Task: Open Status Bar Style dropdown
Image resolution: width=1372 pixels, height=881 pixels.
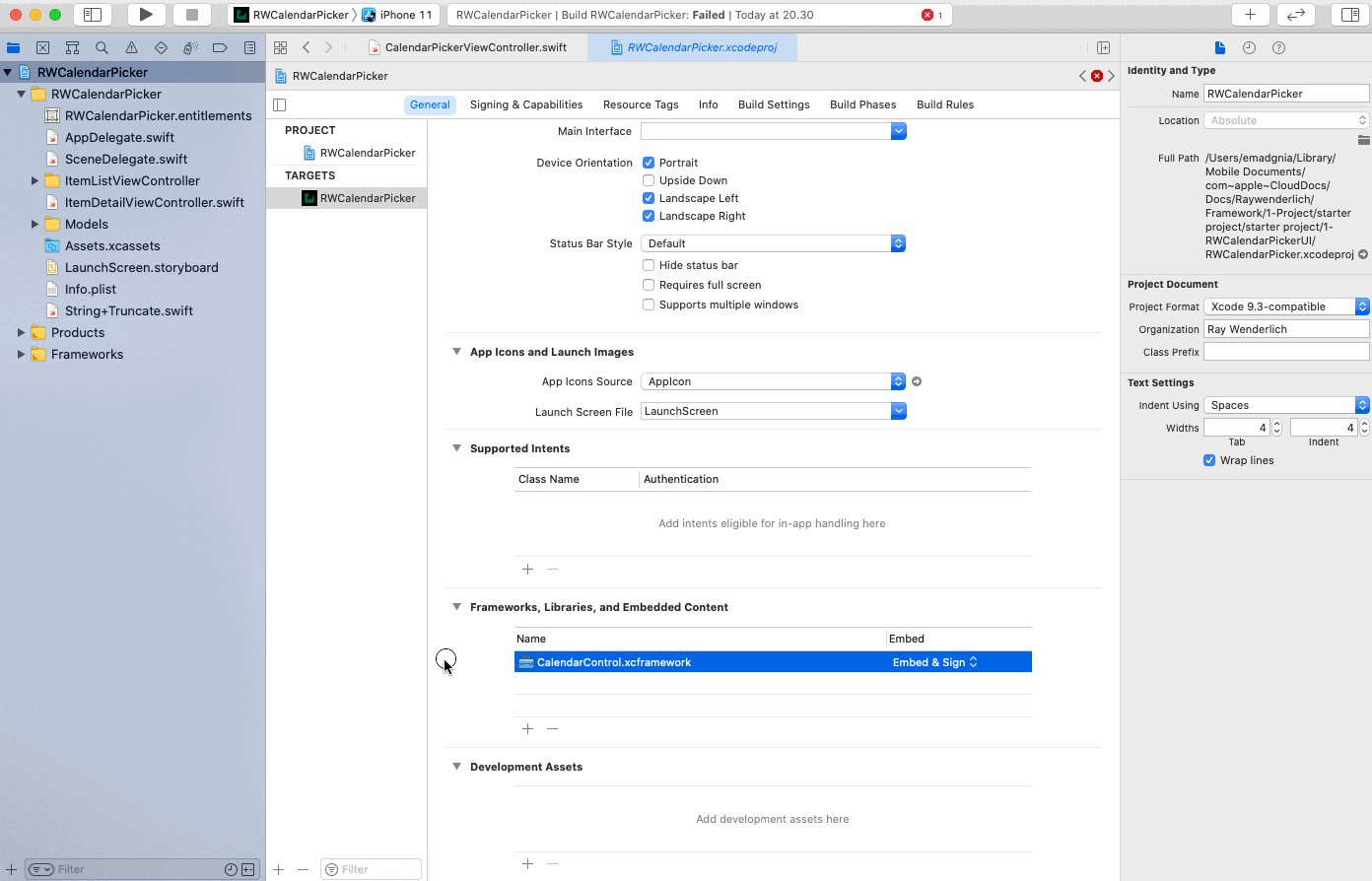Action: (x=774, y=243)
